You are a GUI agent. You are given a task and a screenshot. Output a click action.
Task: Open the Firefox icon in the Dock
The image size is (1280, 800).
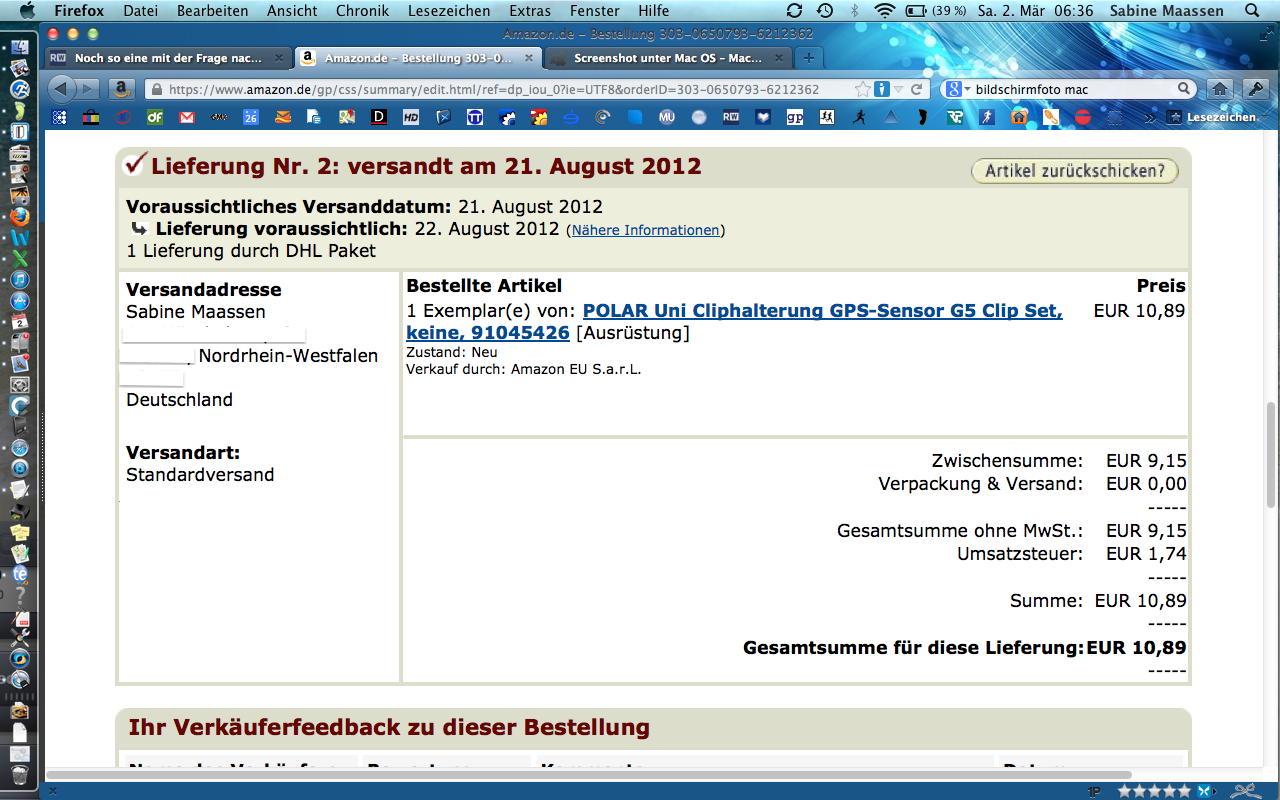19,216
